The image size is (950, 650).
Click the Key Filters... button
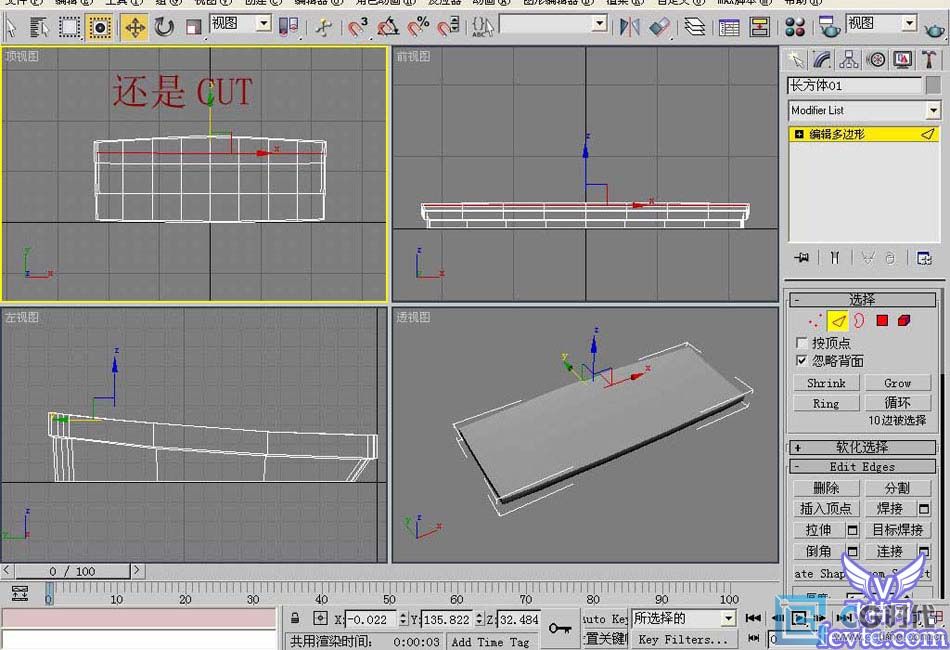tap(683, 640)
